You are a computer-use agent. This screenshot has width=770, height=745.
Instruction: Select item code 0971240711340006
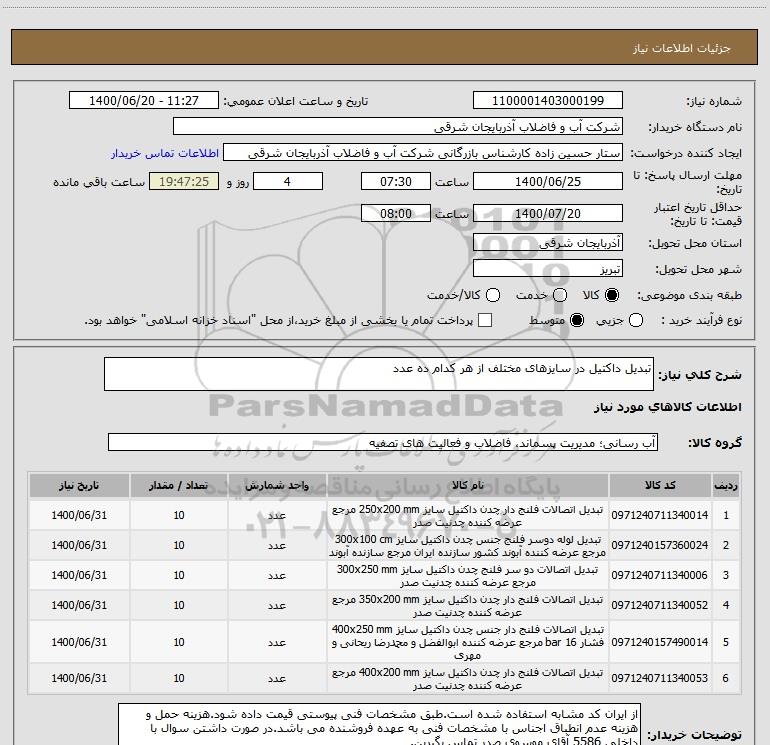click(660, 575)
